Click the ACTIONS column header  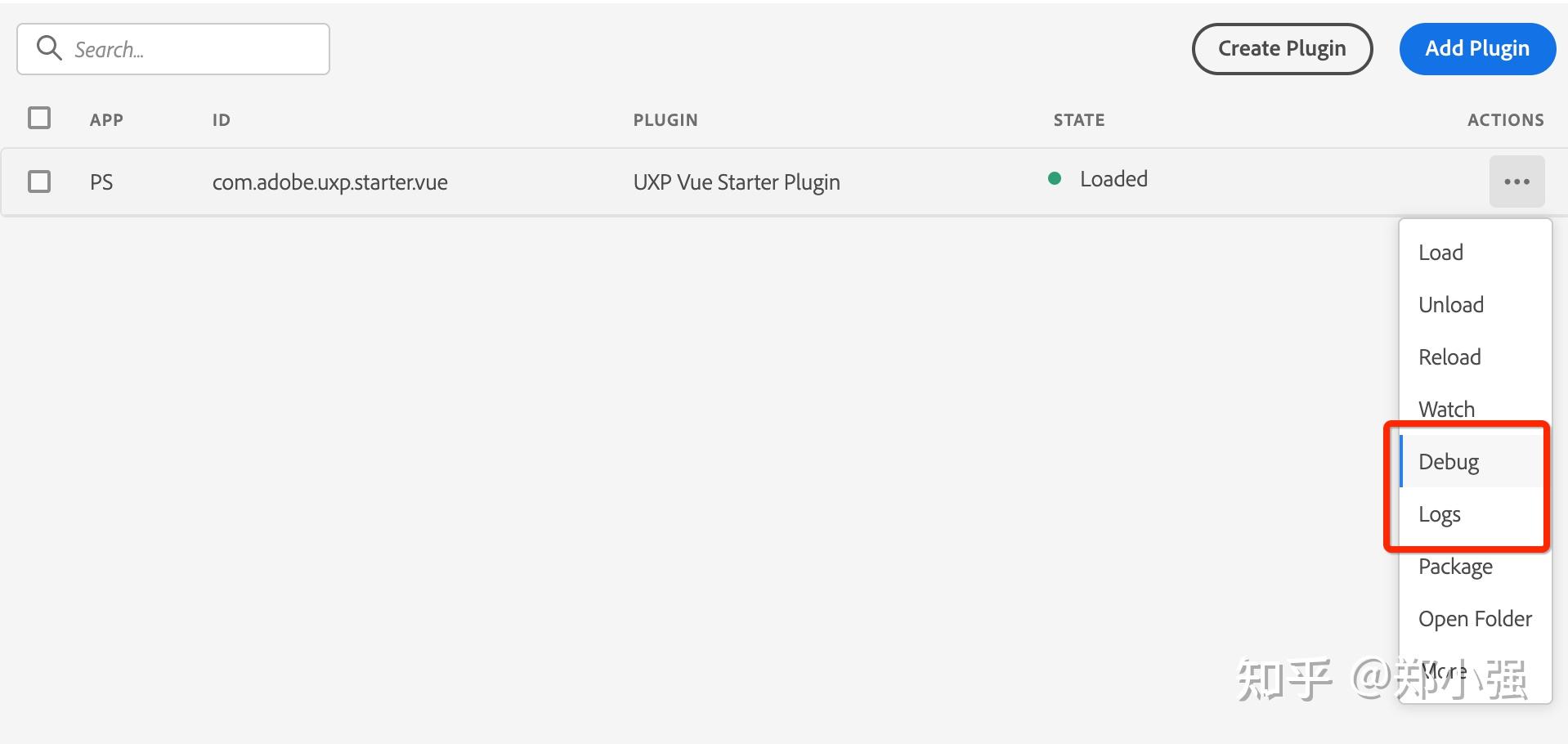1504,119
